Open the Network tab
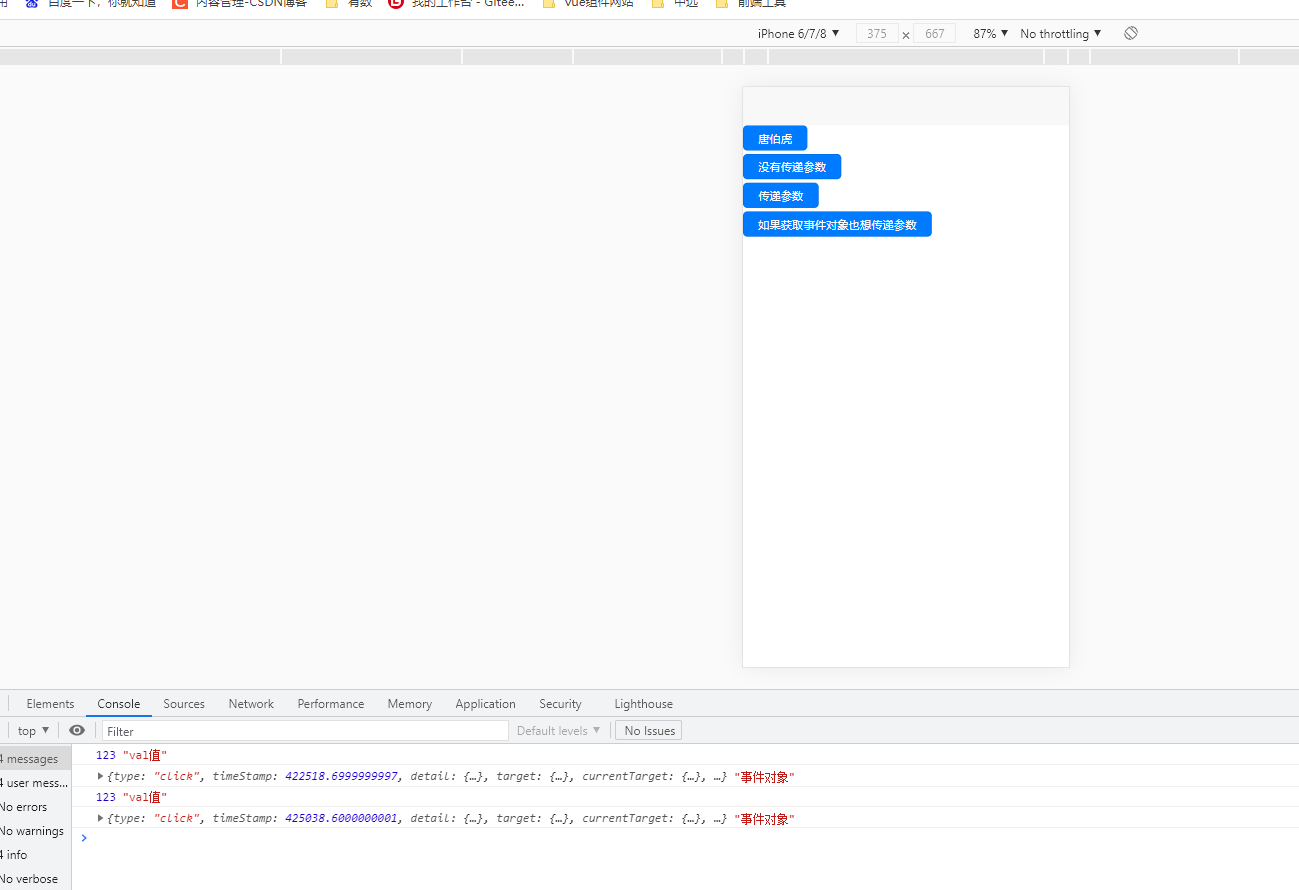Screen dimensions: 1299x890 [251, 704]
